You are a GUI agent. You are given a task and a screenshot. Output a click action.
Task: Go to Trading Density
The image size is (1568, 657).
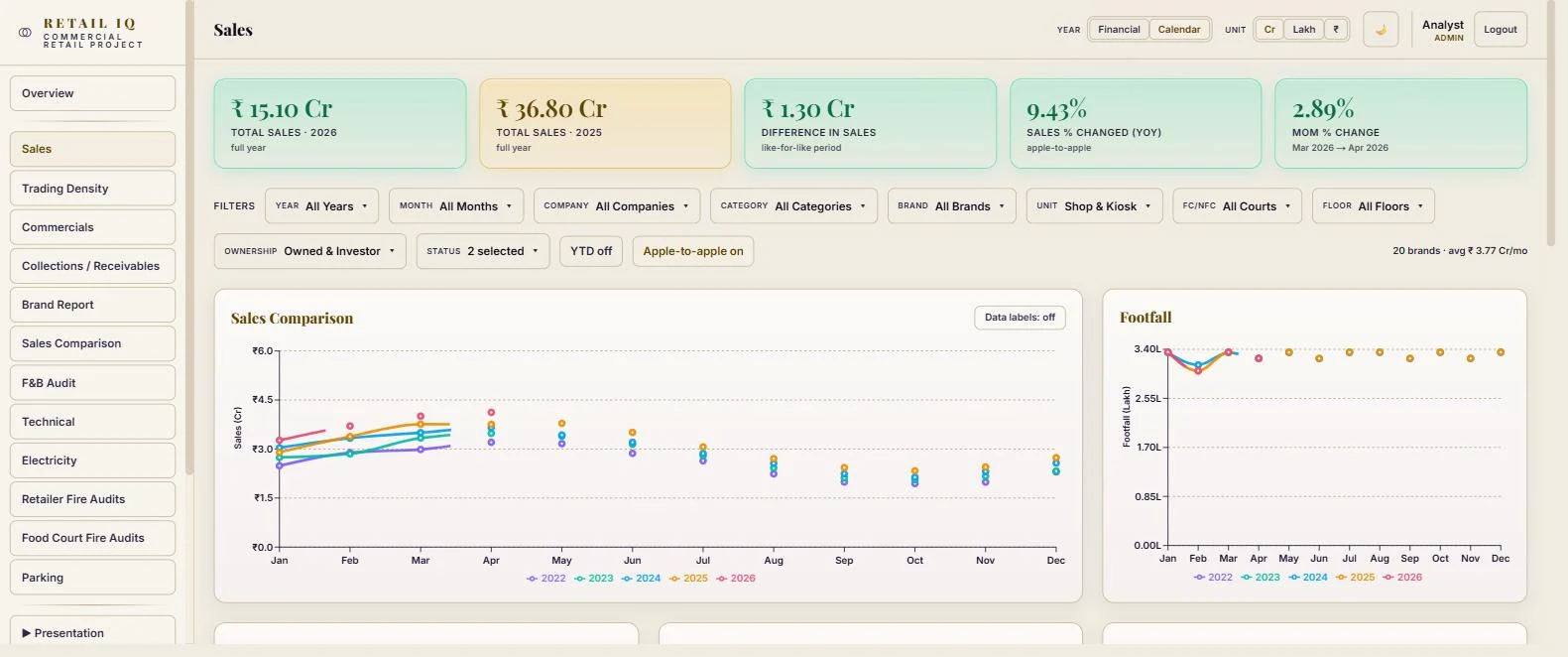pos(92,189)
